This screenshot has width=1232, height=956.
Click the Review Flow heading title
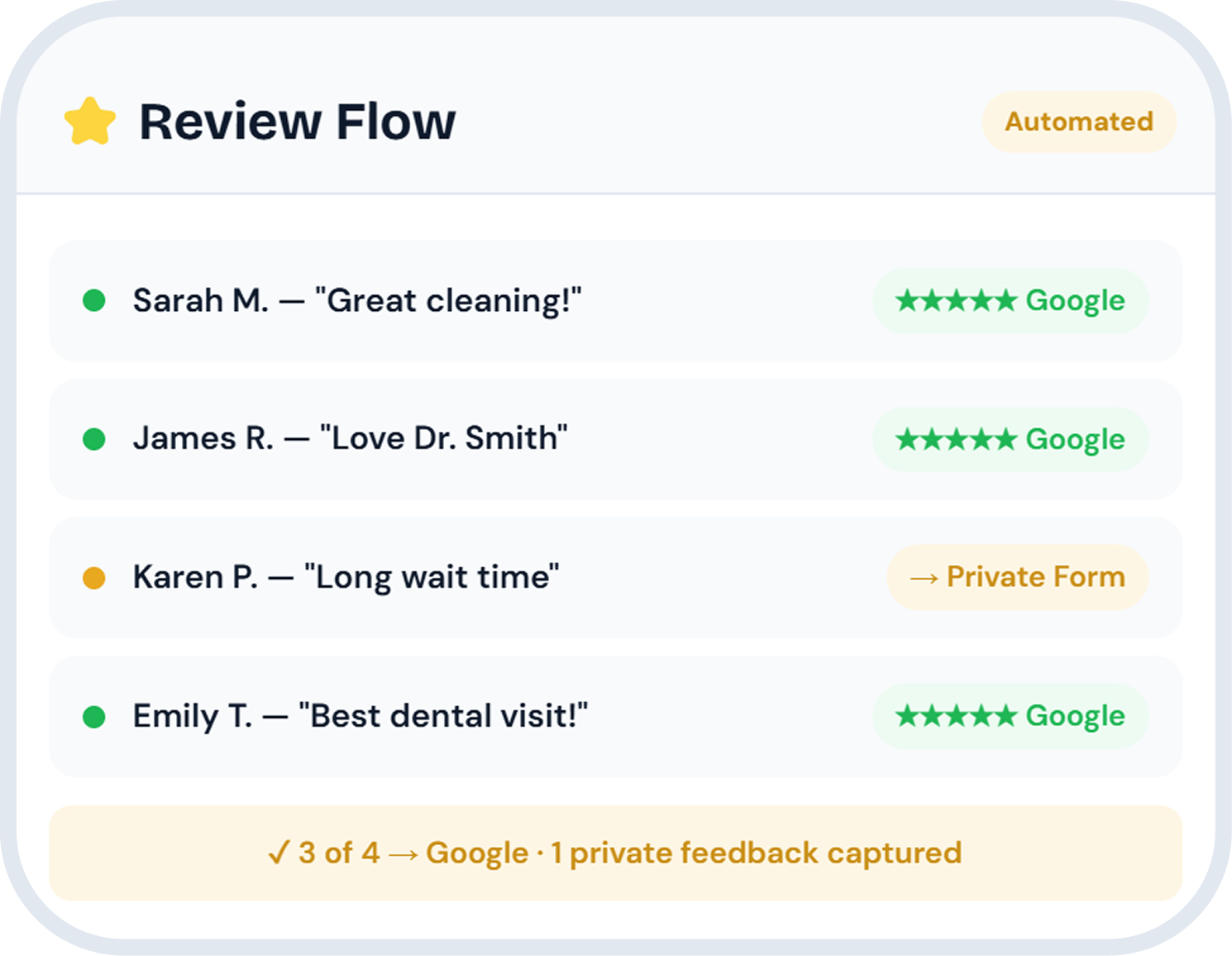pyautogui.click(x=297, y=122)
